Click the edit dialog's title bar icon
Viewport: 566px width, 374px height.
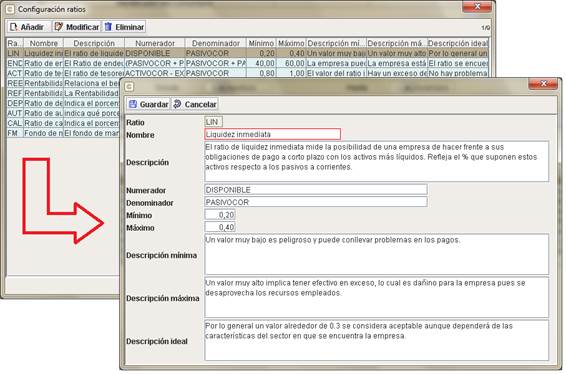click(x=129, y=86)
